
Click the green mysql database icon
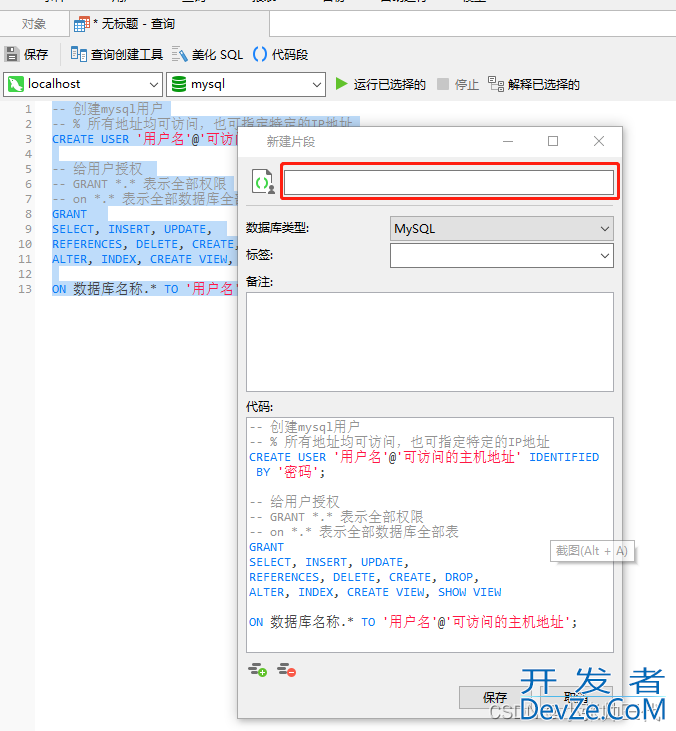point(179,84)
